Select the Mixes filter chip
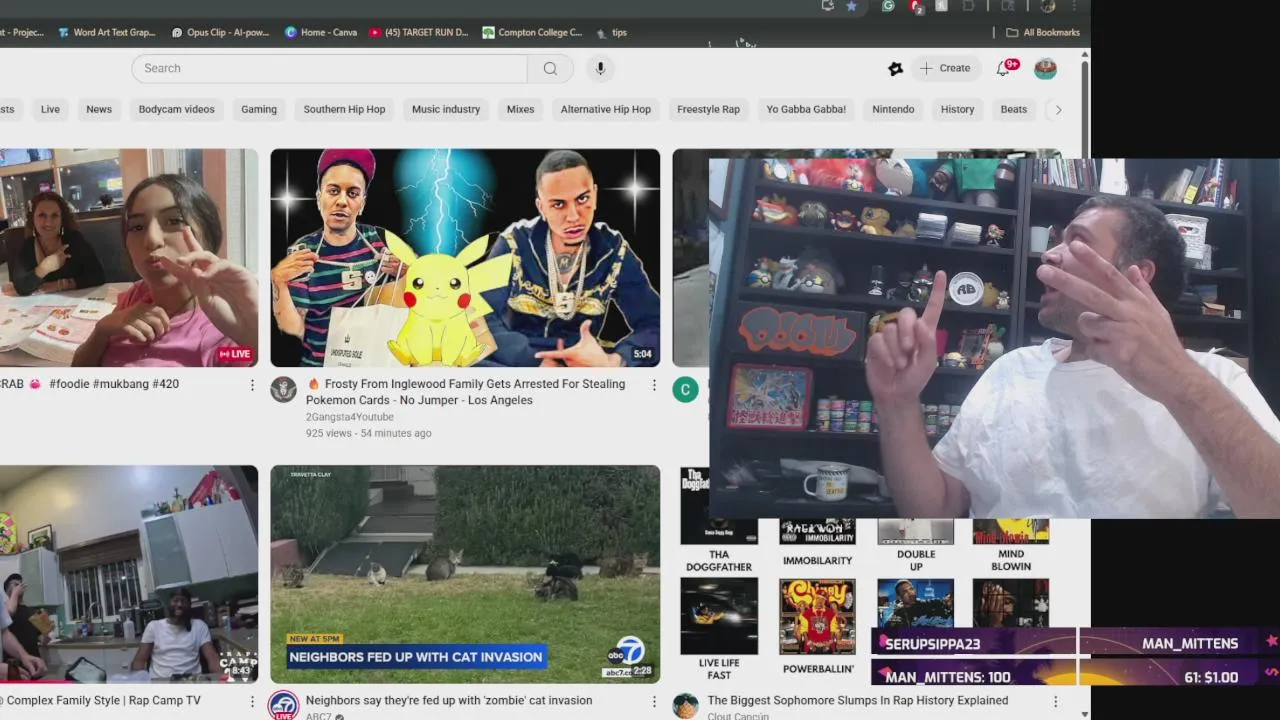This screenshot has width=1280, height=720. point(520,110)
